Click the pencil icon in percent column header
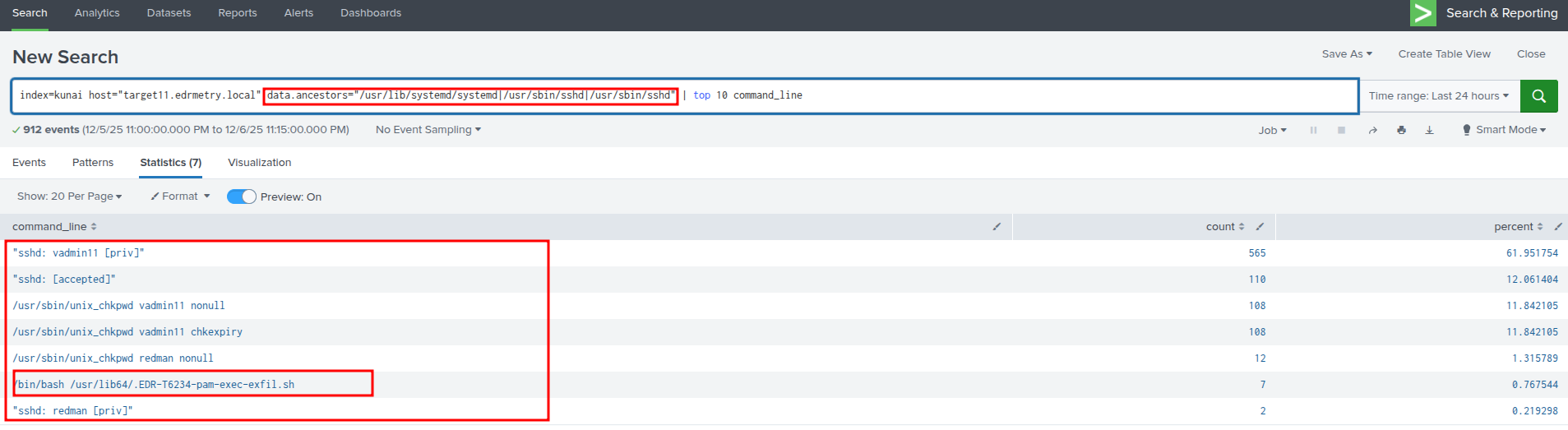 pyautogui.click(x=1557, y=227)
